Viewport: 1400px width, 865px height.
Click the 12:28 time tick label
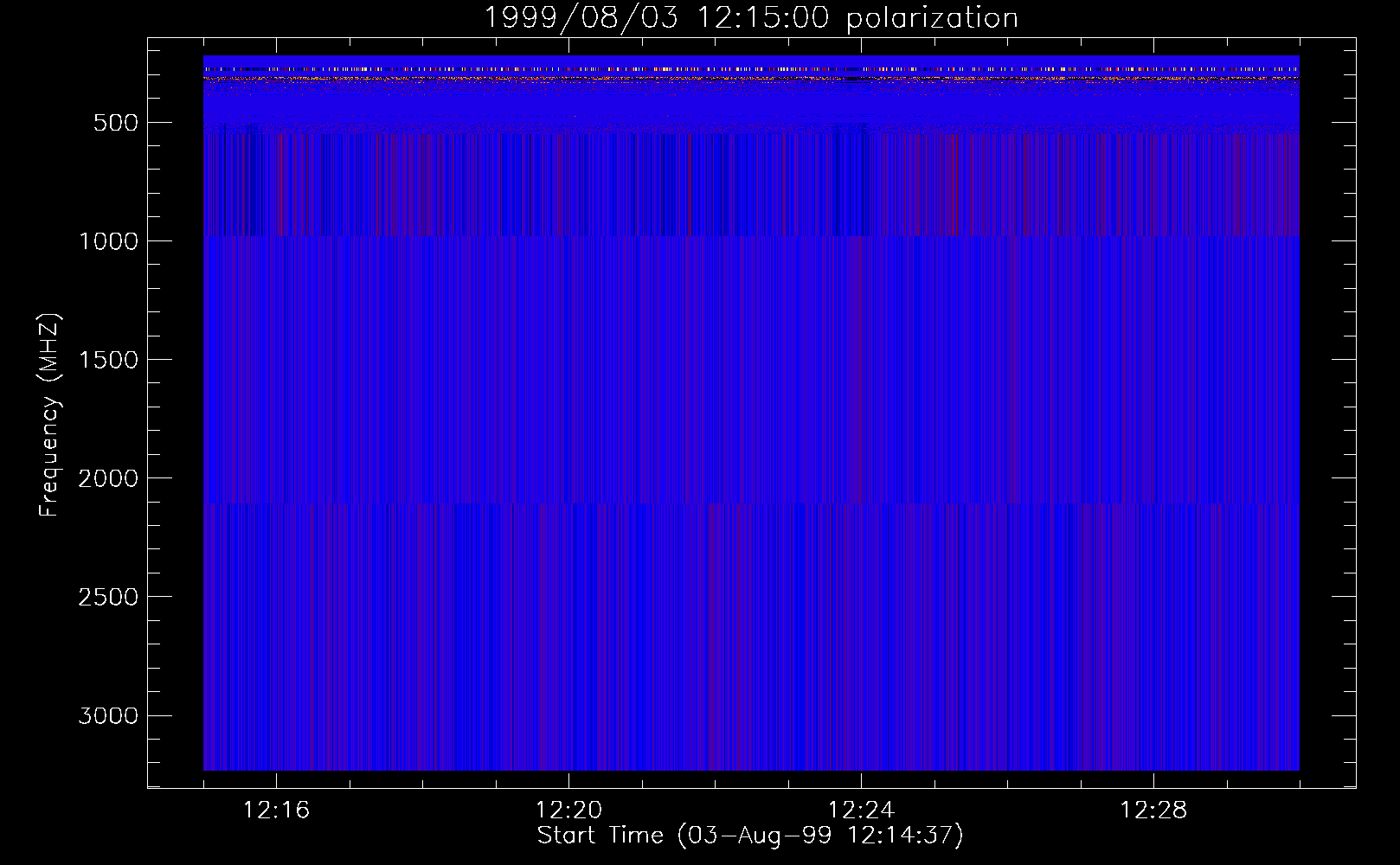1153,811
